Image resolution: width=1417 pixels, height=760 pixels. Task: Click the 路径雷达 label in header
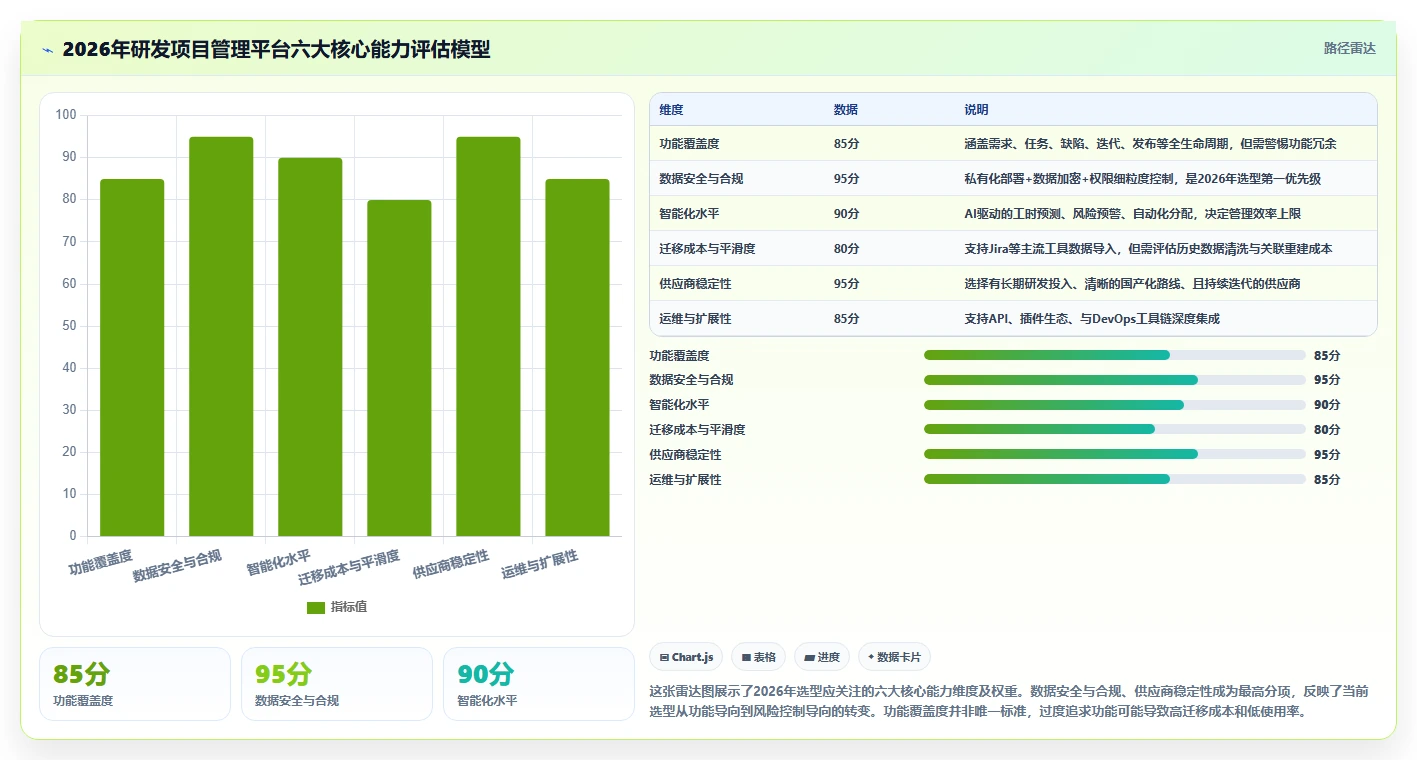tap(1349, 48)
